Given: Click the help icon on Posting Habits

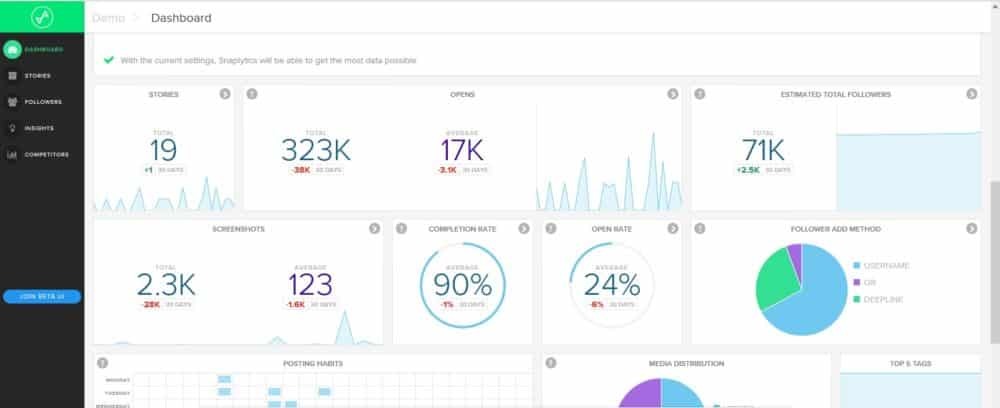Looking at the screenshot, I should (x=103, y=363).
